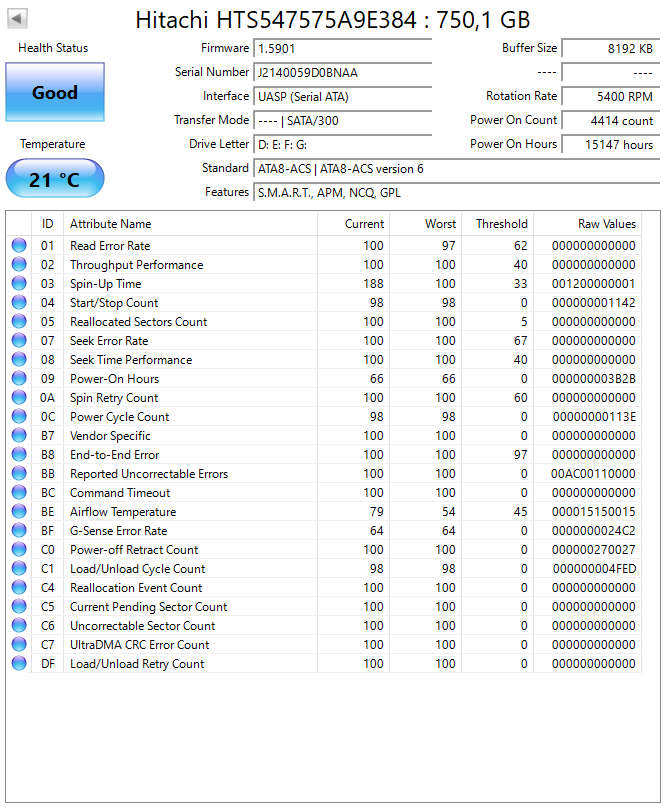Click raw value 001200000001
The height and width of the screenshot is (808, 663).
[x=593, y=284]
